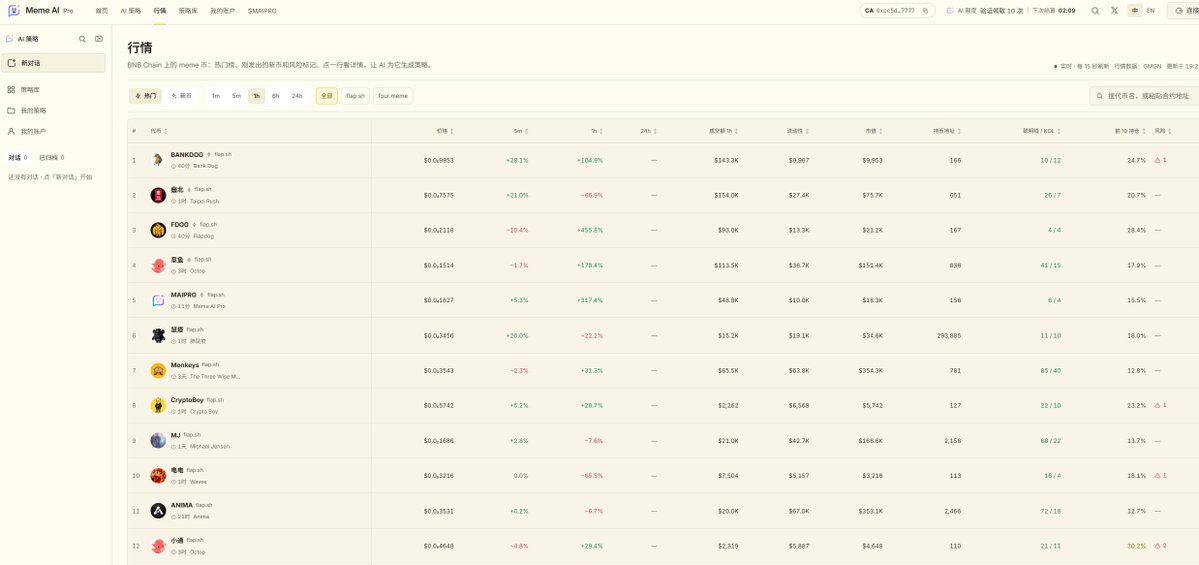Open AI 策略 in the top navigation
1199x565 pixels.
click(x=131, y=11)
